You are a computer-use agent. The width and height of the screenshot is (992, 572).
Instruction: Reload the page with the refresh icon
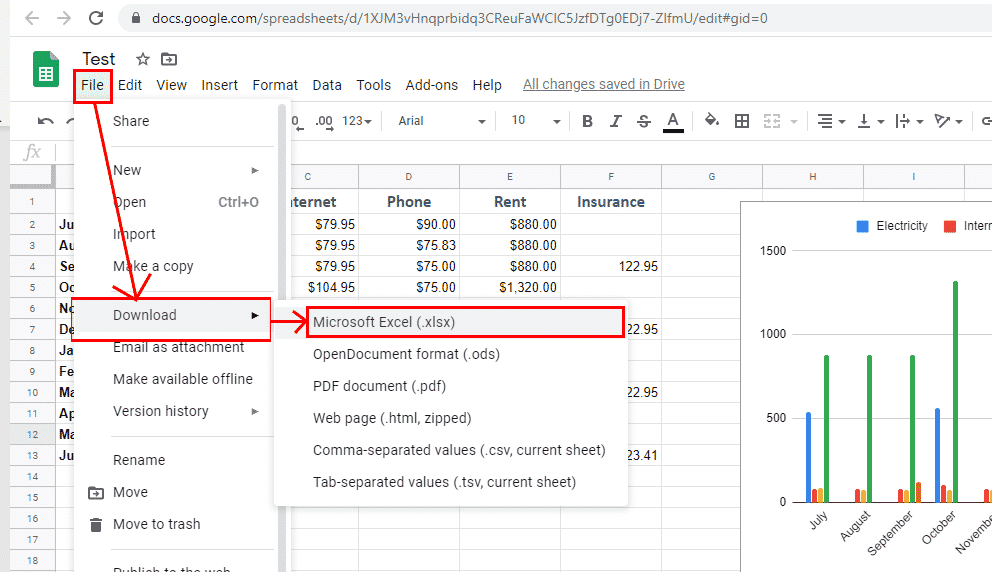tap(96, 18)
